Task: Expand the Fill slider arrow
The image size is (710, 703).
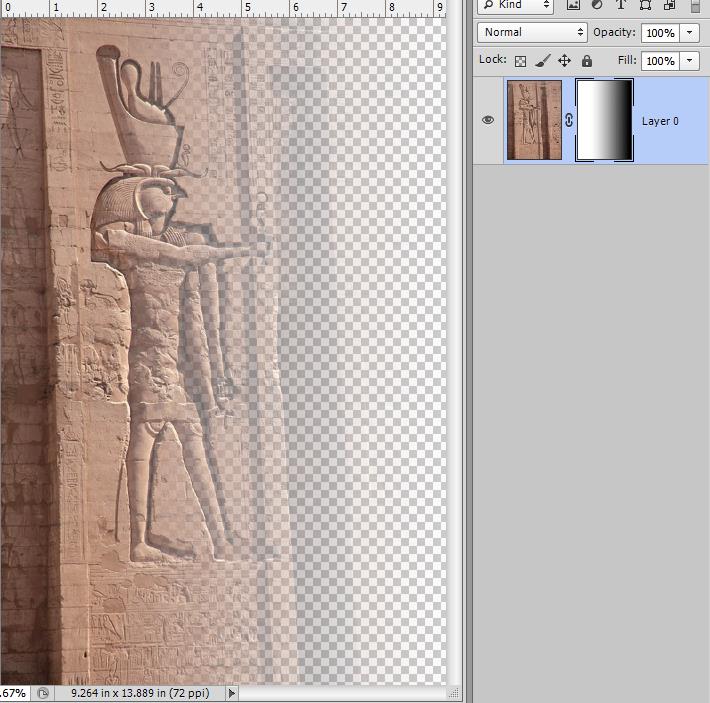Action: click(691, 61)
